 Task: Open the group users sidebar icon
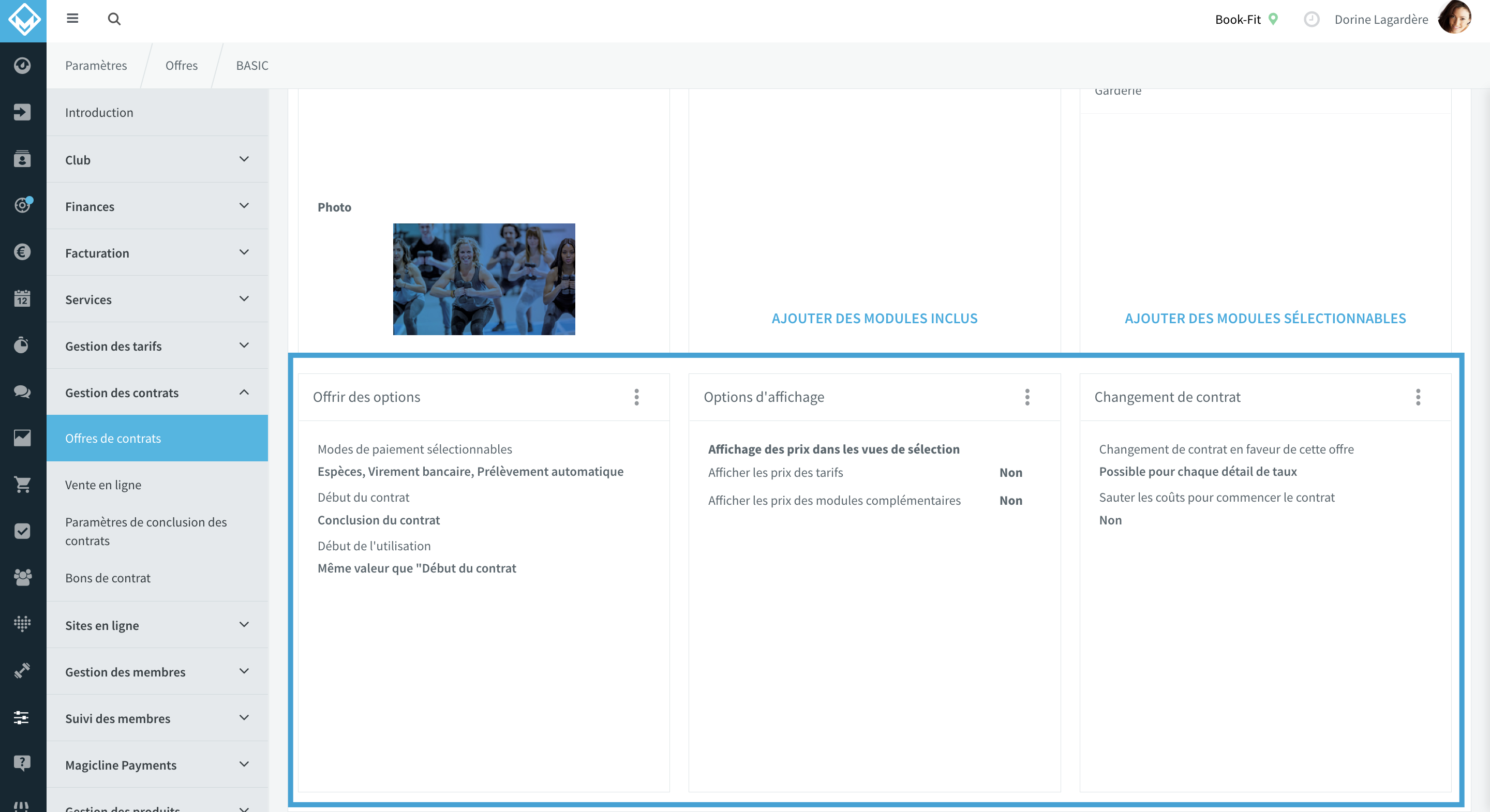[23, 577]
